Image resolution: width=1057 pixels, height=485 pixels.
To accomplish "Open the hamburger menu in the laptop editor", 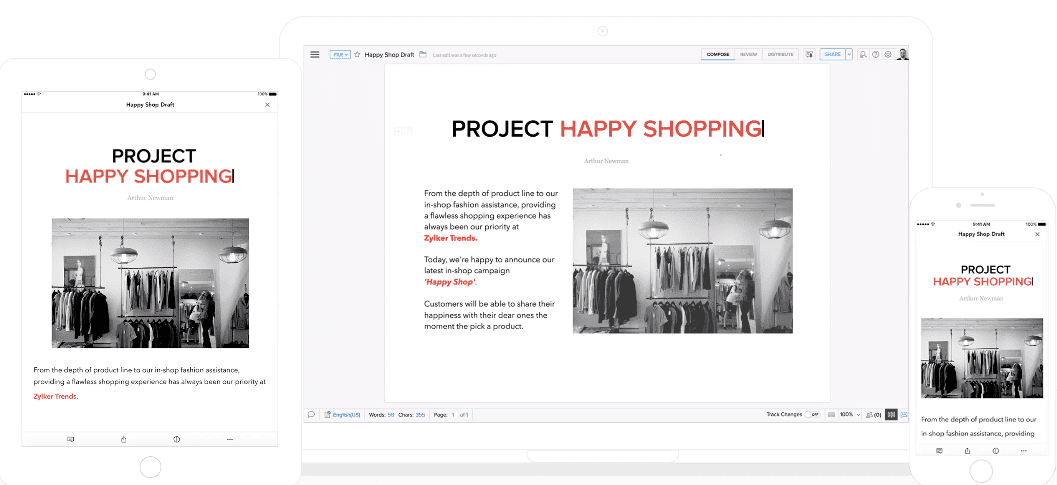I will point(315,54).
